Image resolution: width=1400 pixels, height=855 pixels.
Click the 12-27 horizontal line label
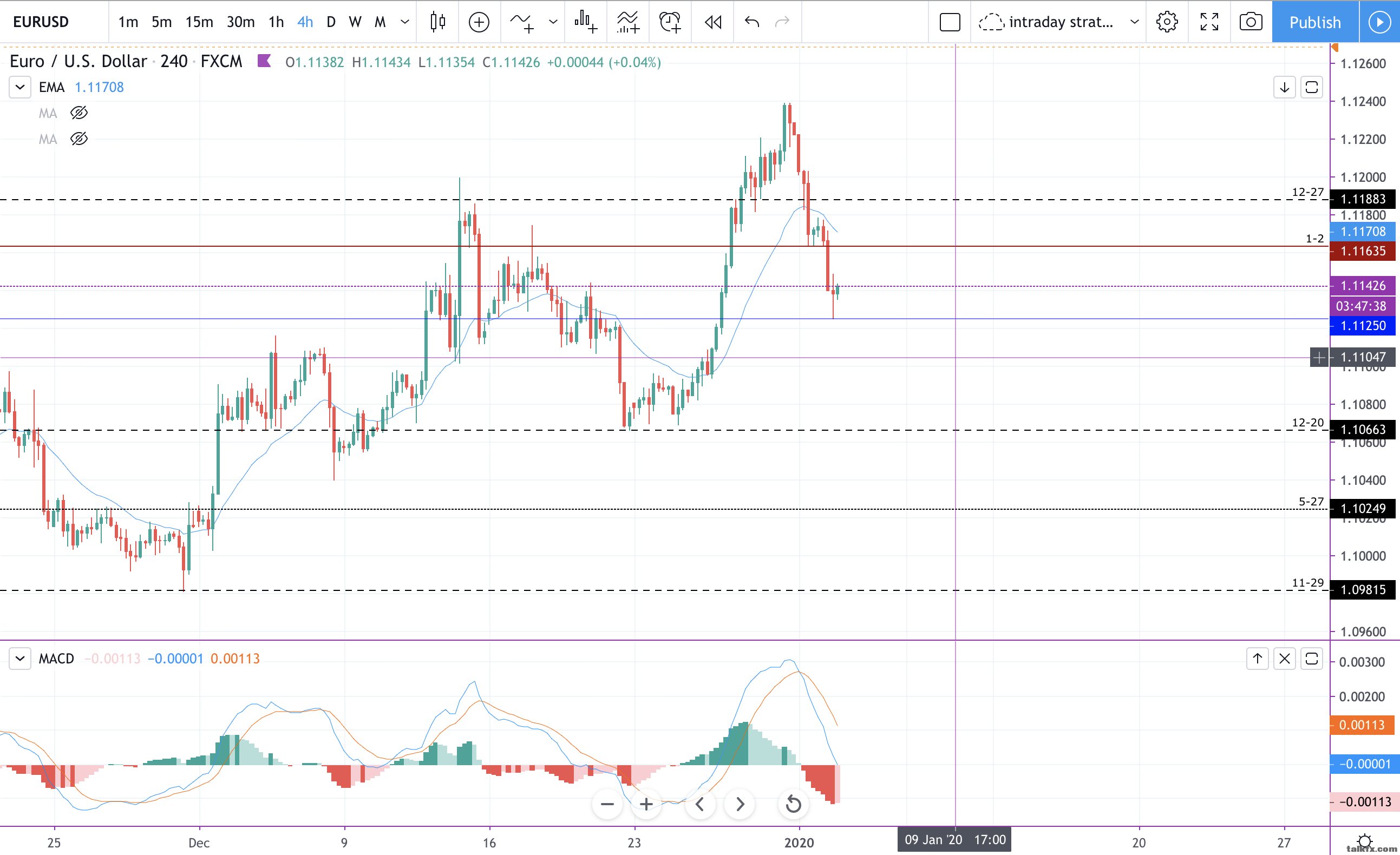click(x=1307, y=192)
